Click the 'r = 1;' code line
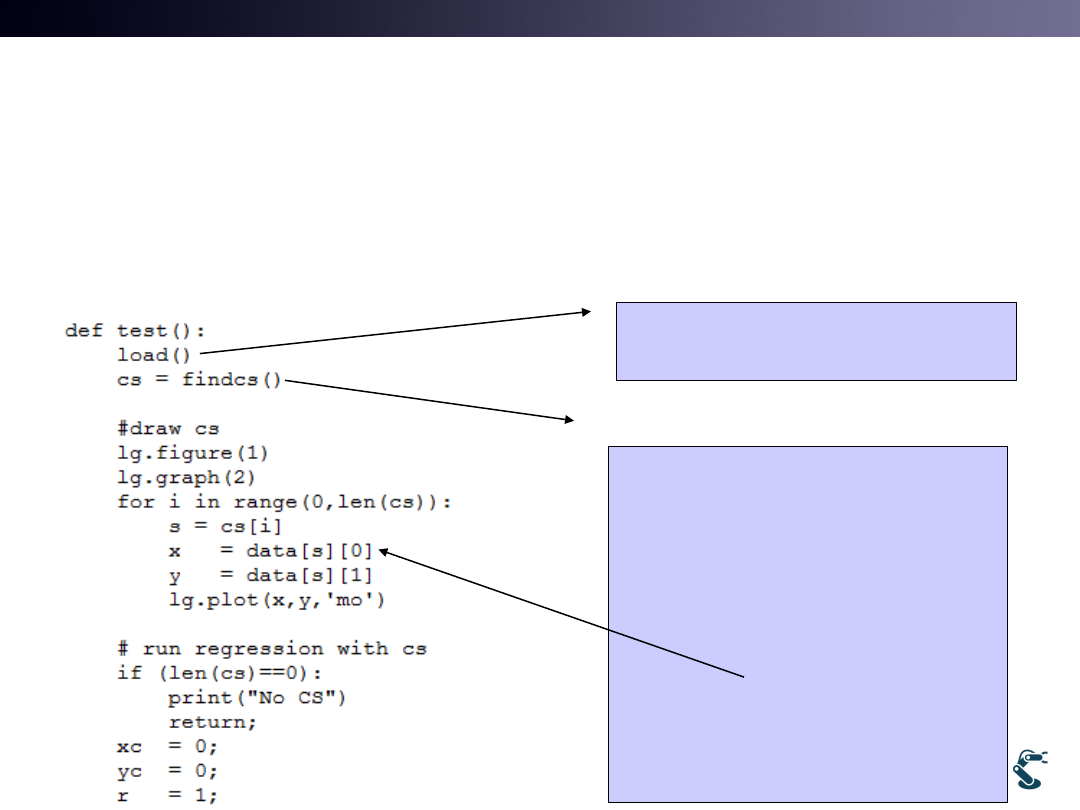This screenshot has height=810, width=1080. [167, 796]
